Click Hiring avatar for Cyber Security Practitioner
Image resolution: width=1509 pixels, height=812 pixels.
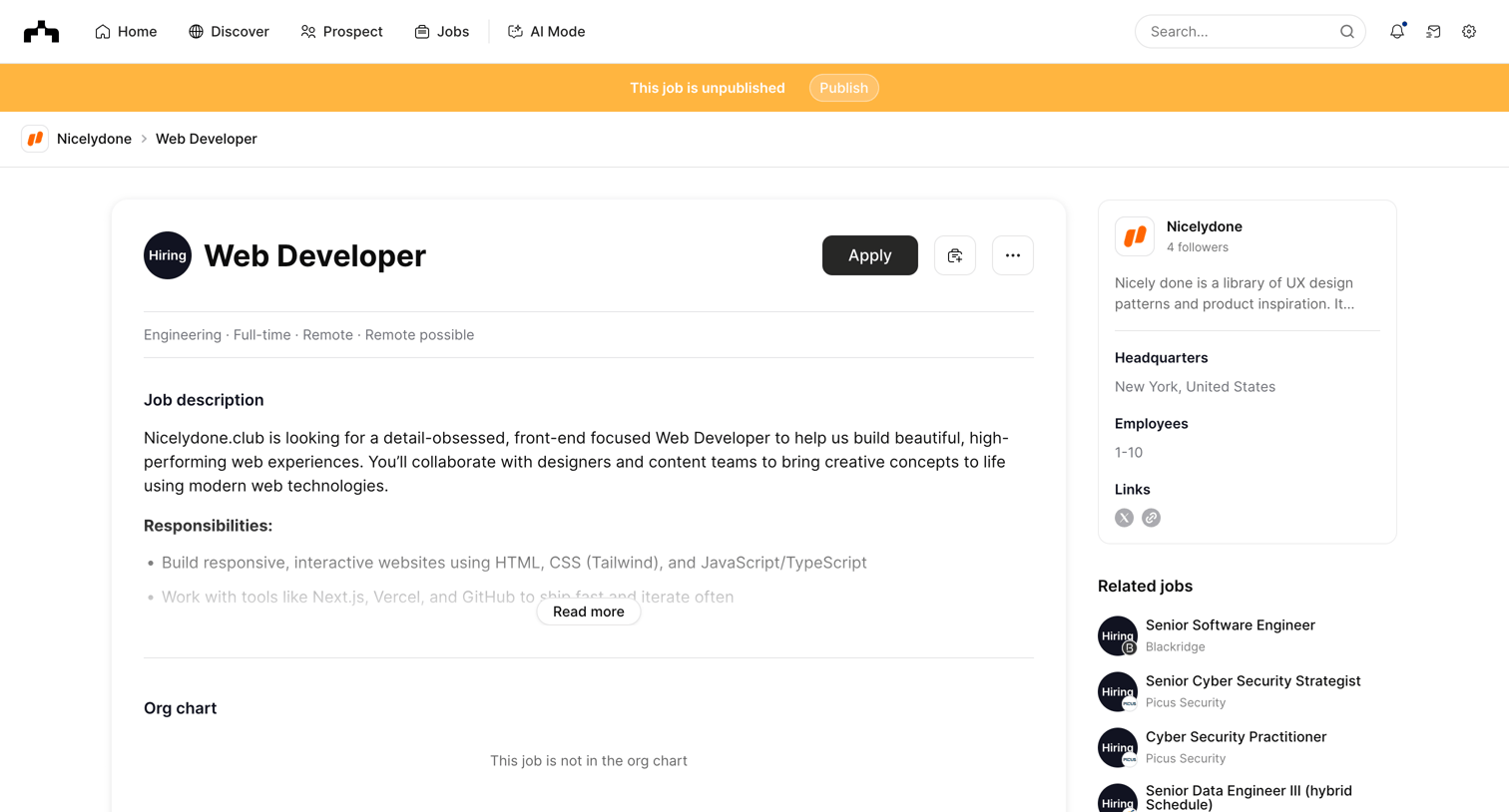click(1118, 747)
